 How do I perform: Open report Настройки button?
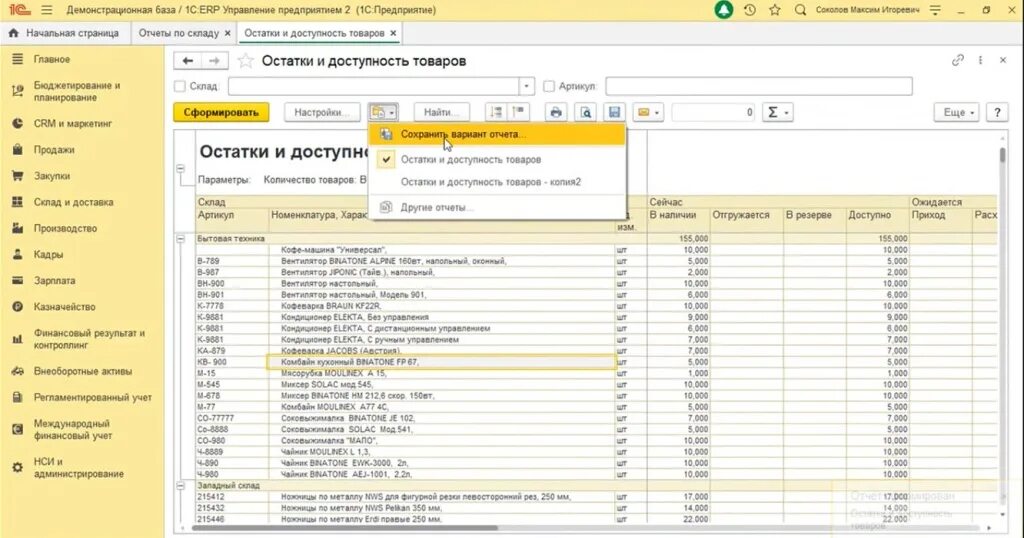coord(321,112)
